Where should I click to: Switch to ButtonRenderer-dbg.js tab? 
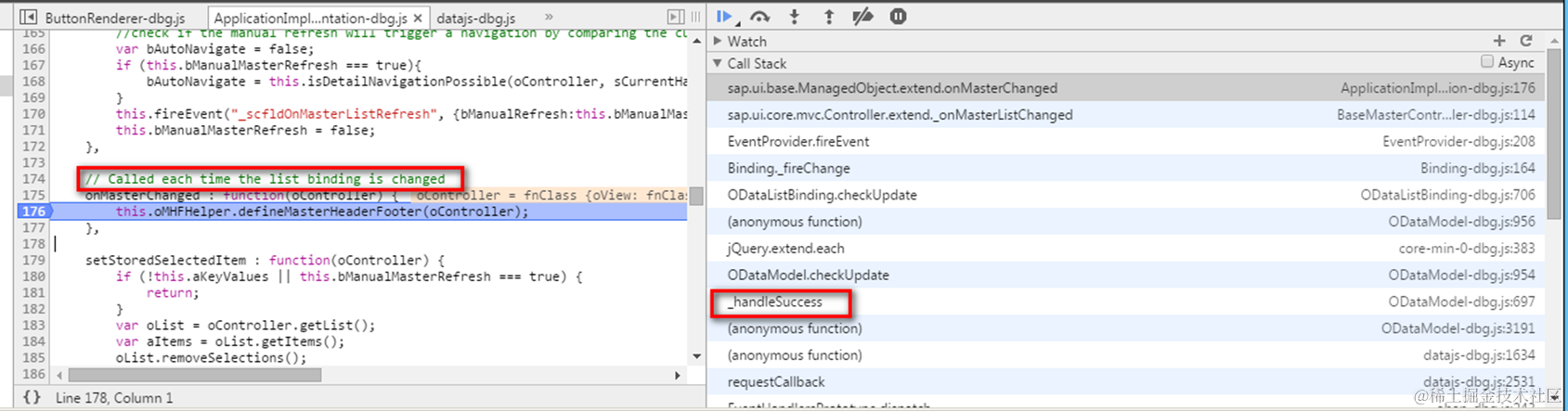click(x=114, y=18)
